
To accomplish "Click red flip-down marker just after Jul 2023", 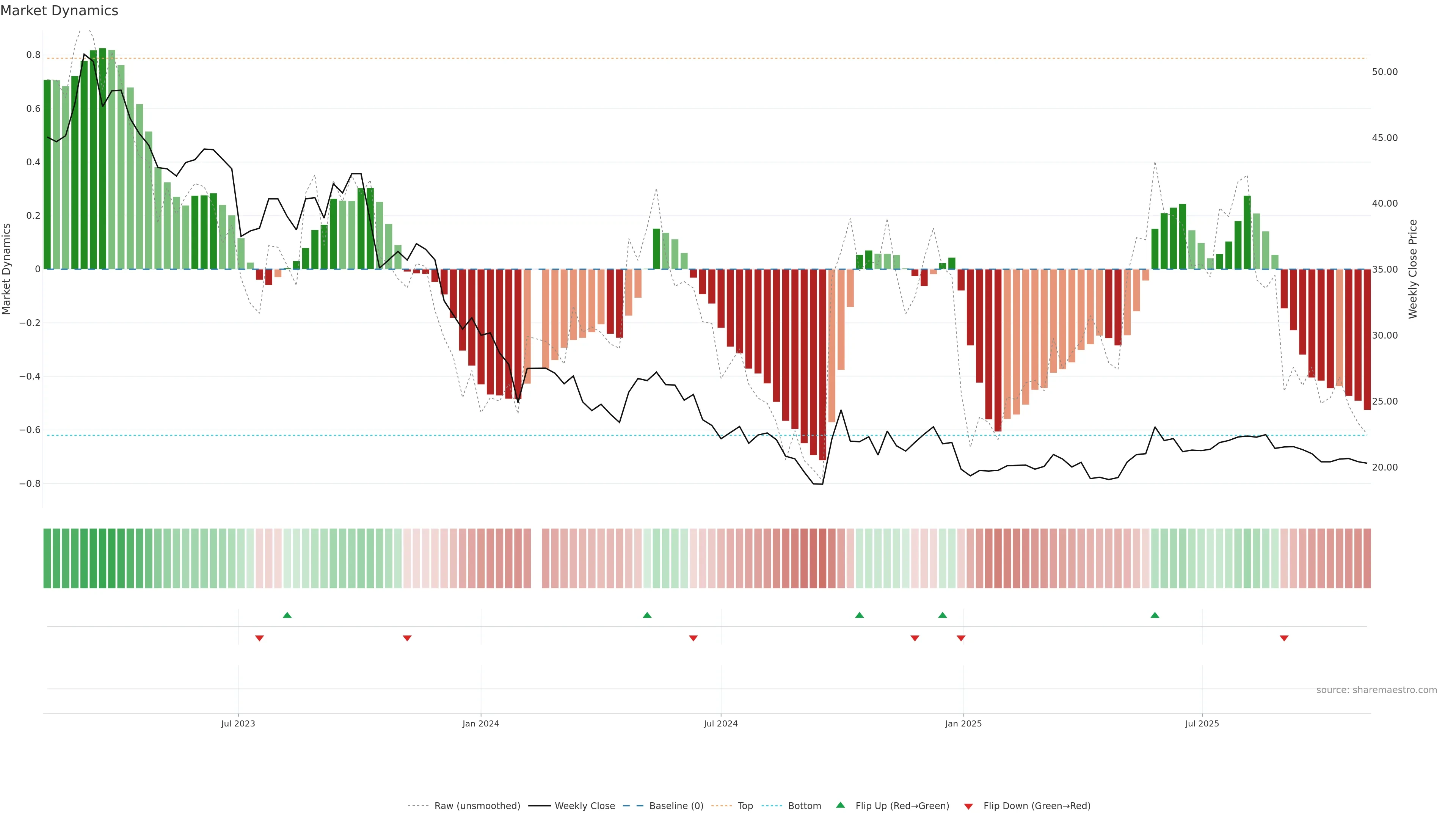I will point(259,638).
